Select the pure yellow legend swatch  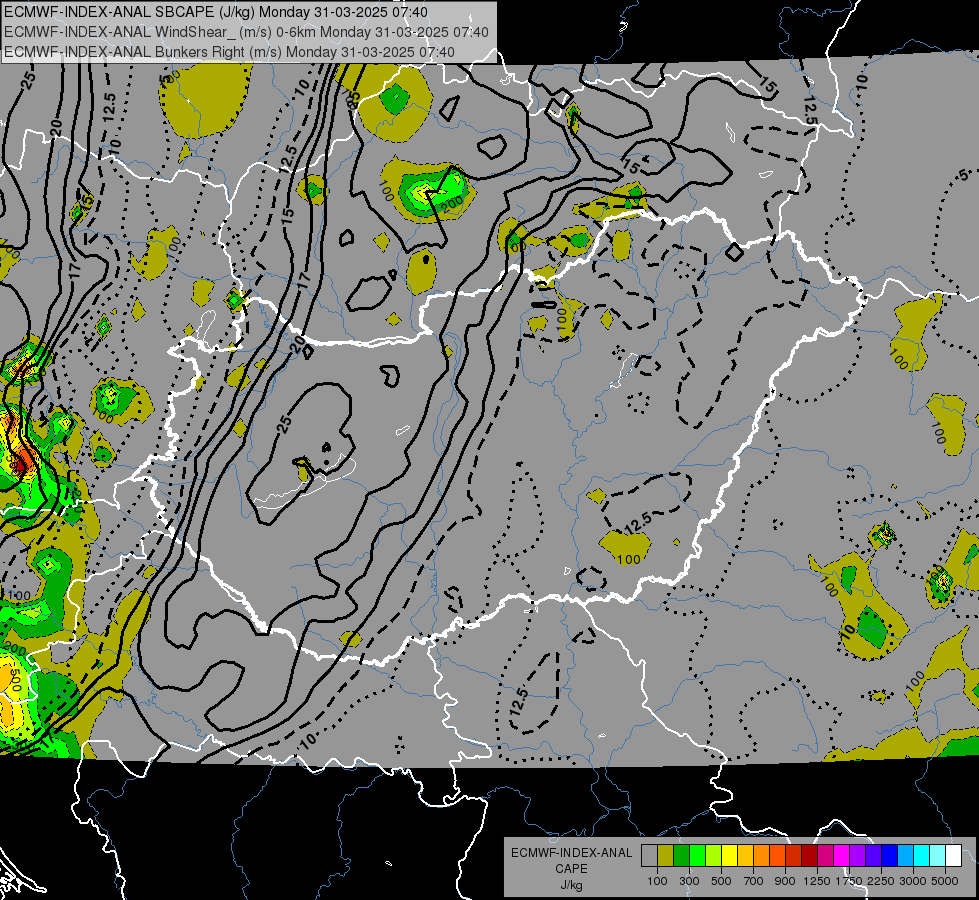point(729,856)
